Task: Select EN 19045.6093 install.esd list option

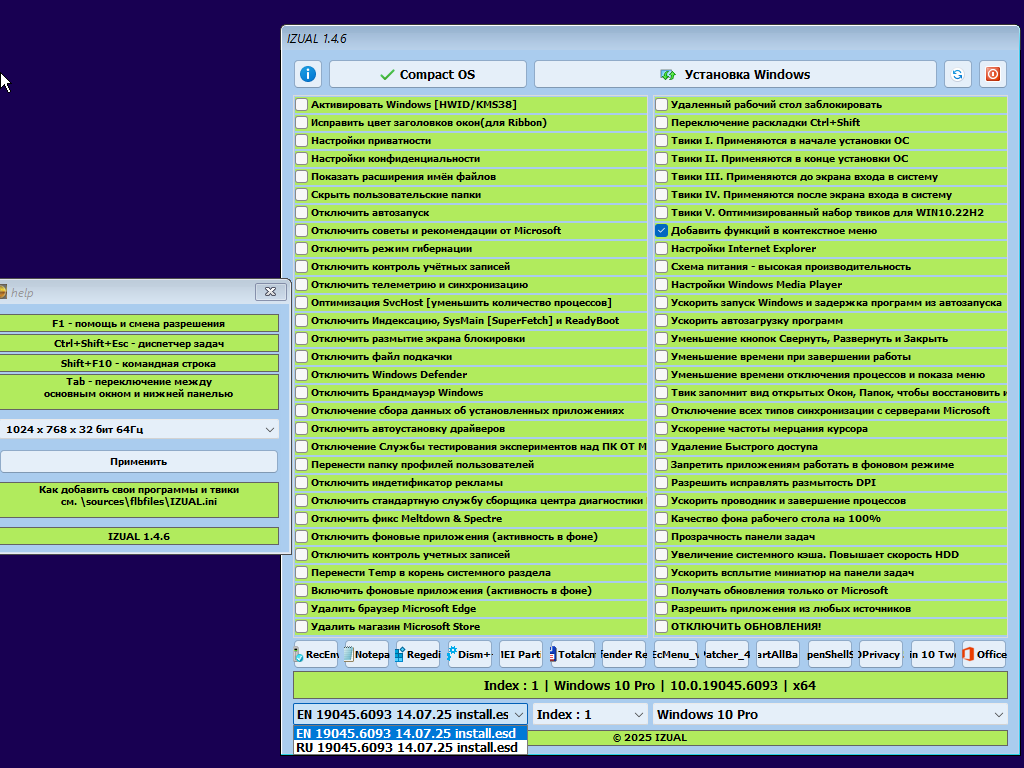Action: (x=410, y=733)
